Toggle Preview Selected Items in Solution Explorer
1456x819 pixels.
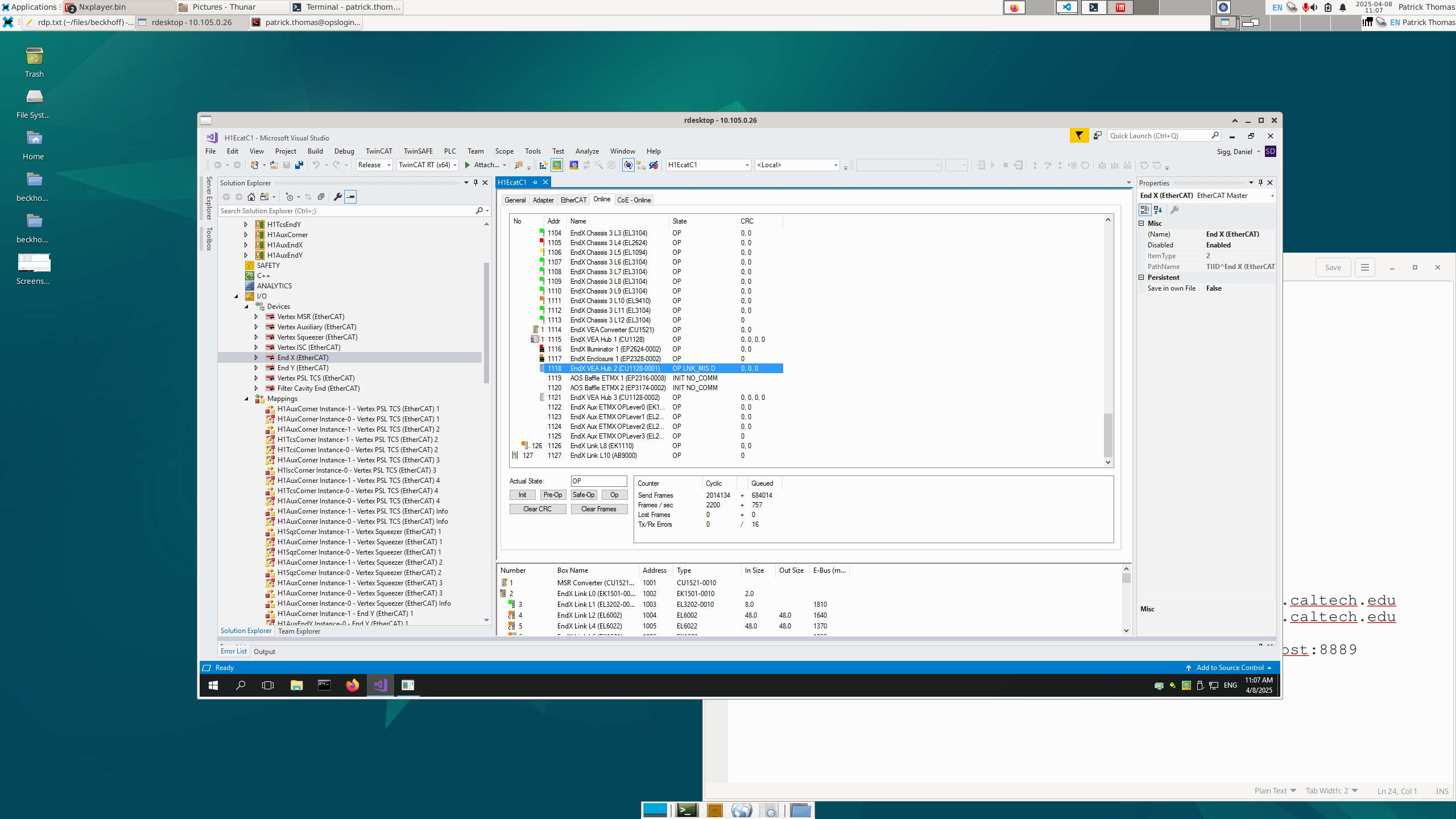pyautogui.click(x=350, y=197)
